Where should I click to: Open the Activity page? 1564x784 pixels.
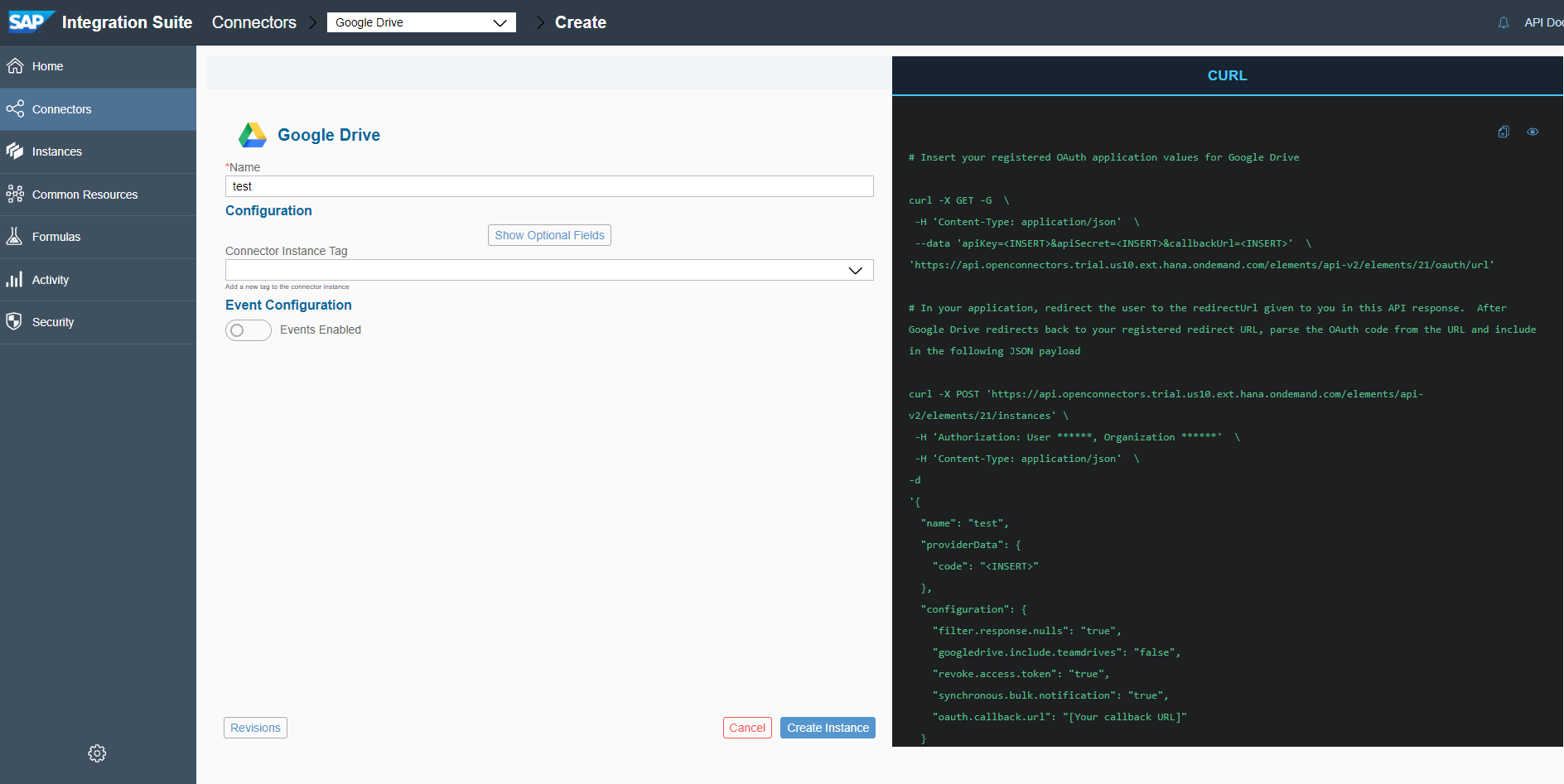click(x=98, y=280)
